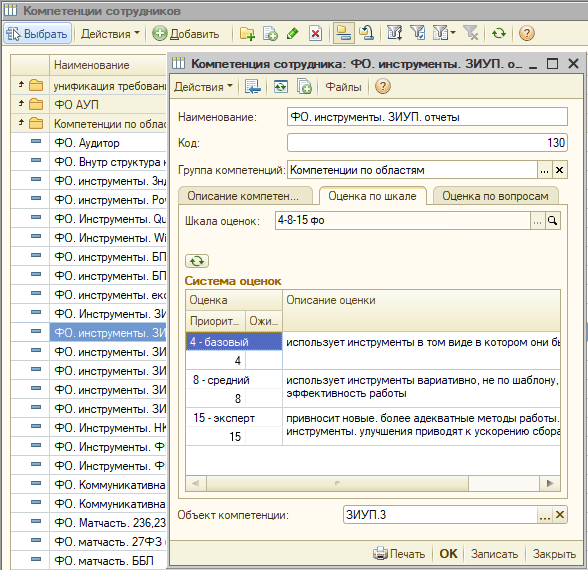The height and width of the screenshot is (570, 588).
Task: Toggle the hierarchical view toolbar icon
Action: pos(344,34)
